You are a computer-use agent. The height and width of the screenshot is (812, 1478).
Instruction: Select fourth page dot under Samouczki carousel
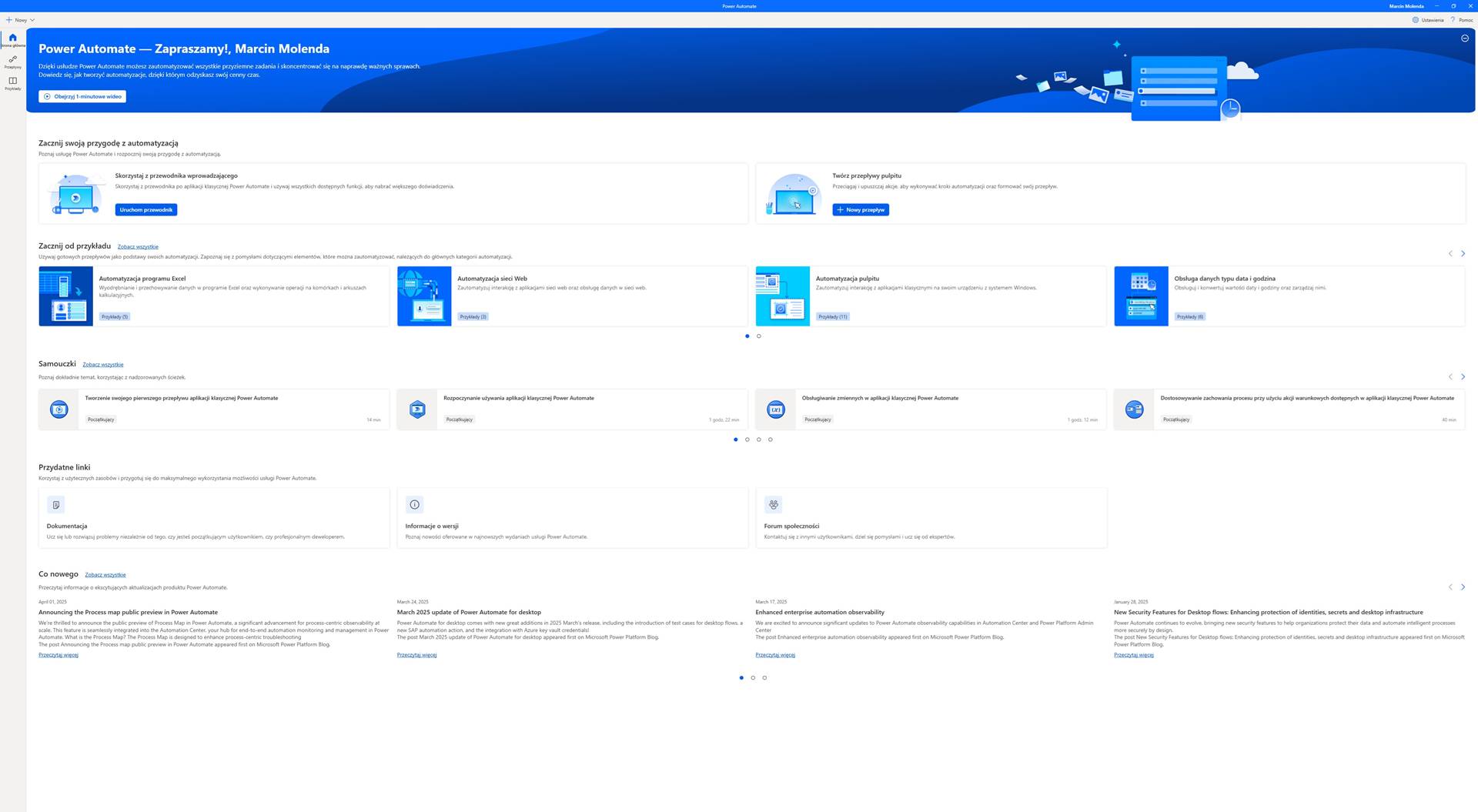click(770, 439)
